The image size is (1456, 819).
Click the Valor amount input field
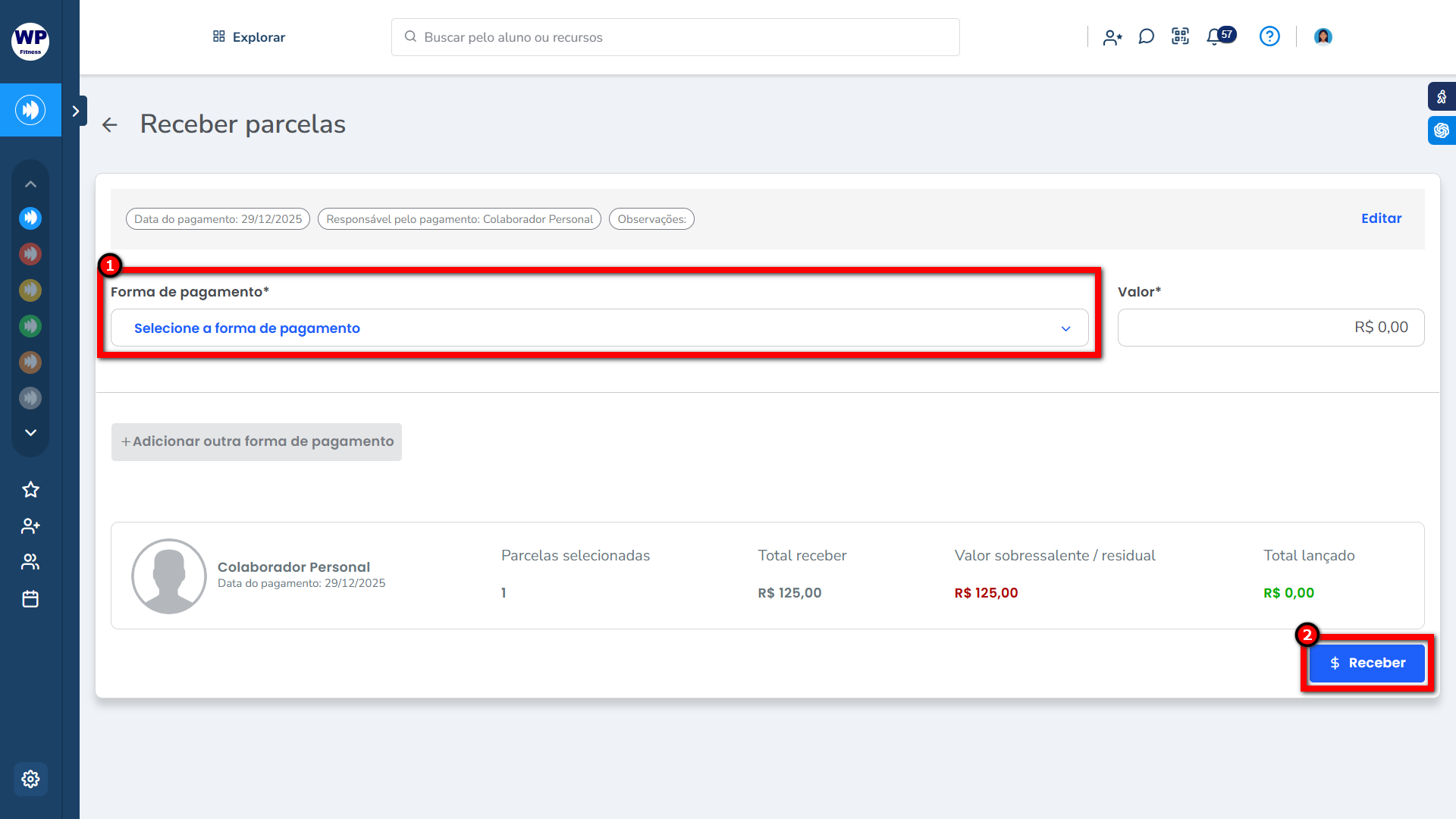[1270, 328]
